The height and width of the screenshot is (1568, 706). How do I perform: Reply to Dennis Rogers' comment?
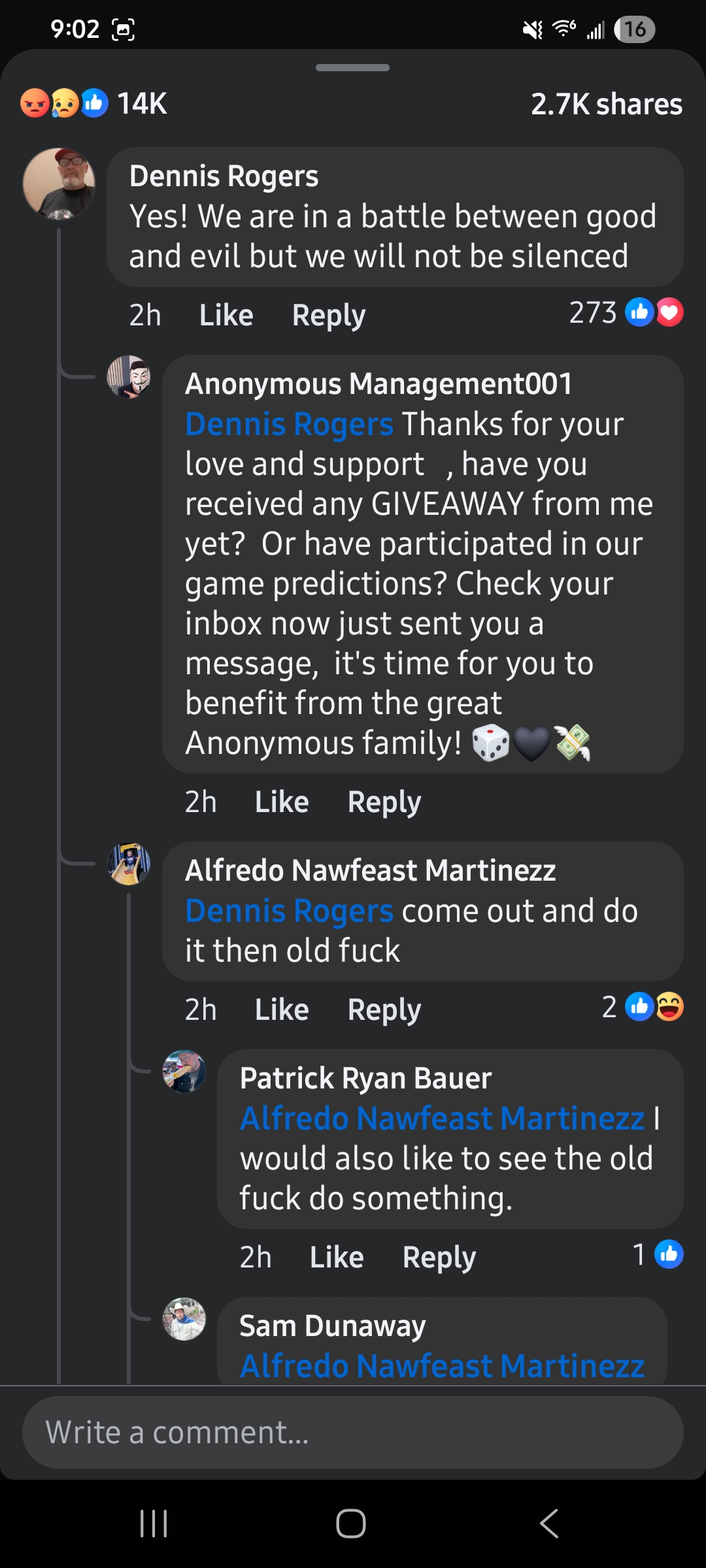(328, 316)
